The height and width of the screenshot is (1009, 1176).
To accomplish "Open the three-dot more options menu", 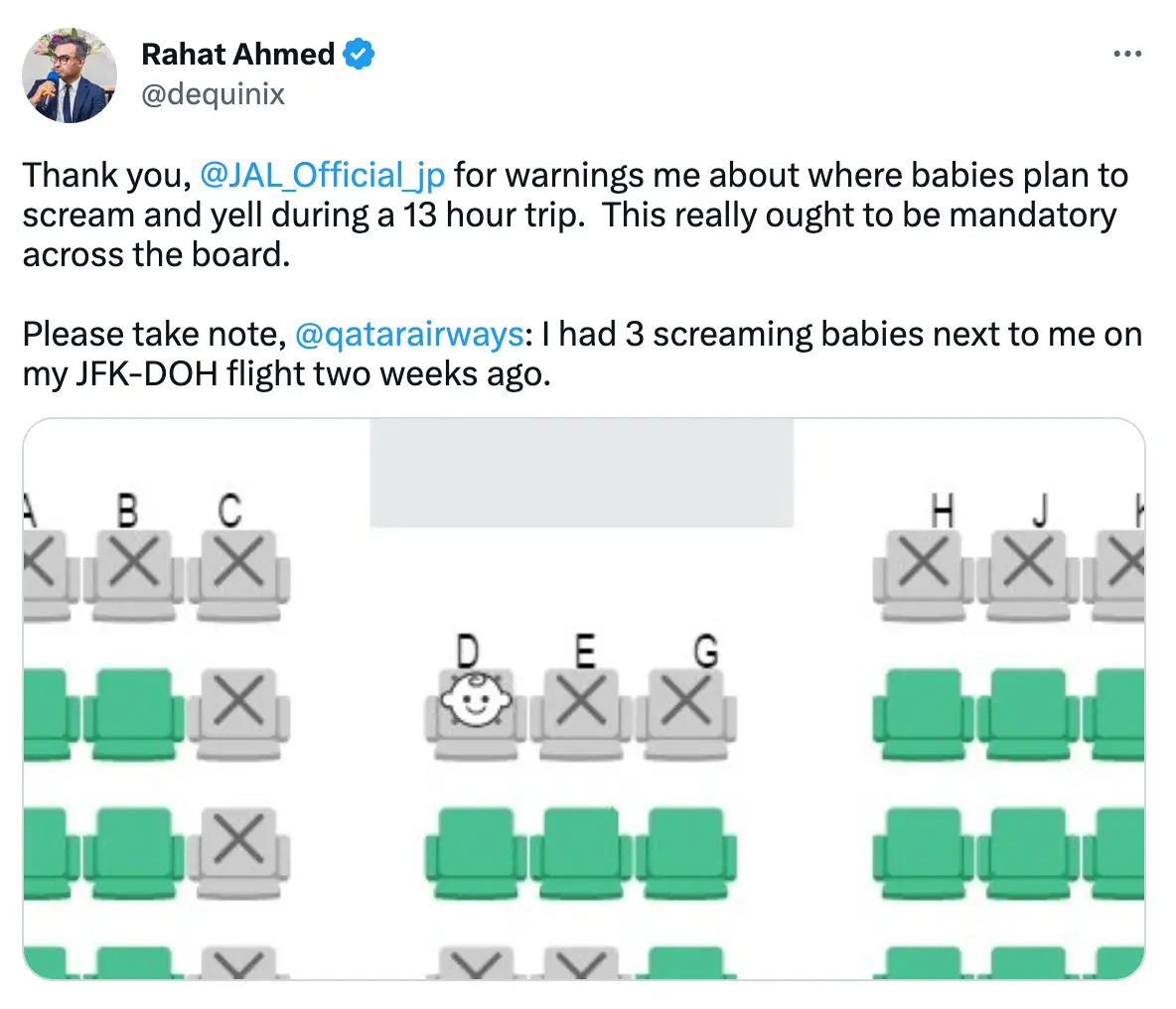I will (1128, 54).
